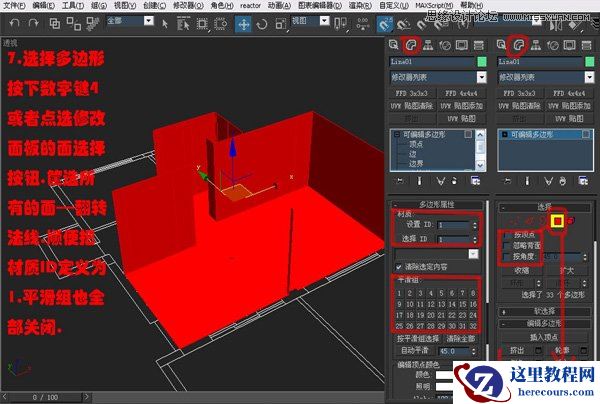
Task: Open the Create tab in left command panel
Action: 394,45
